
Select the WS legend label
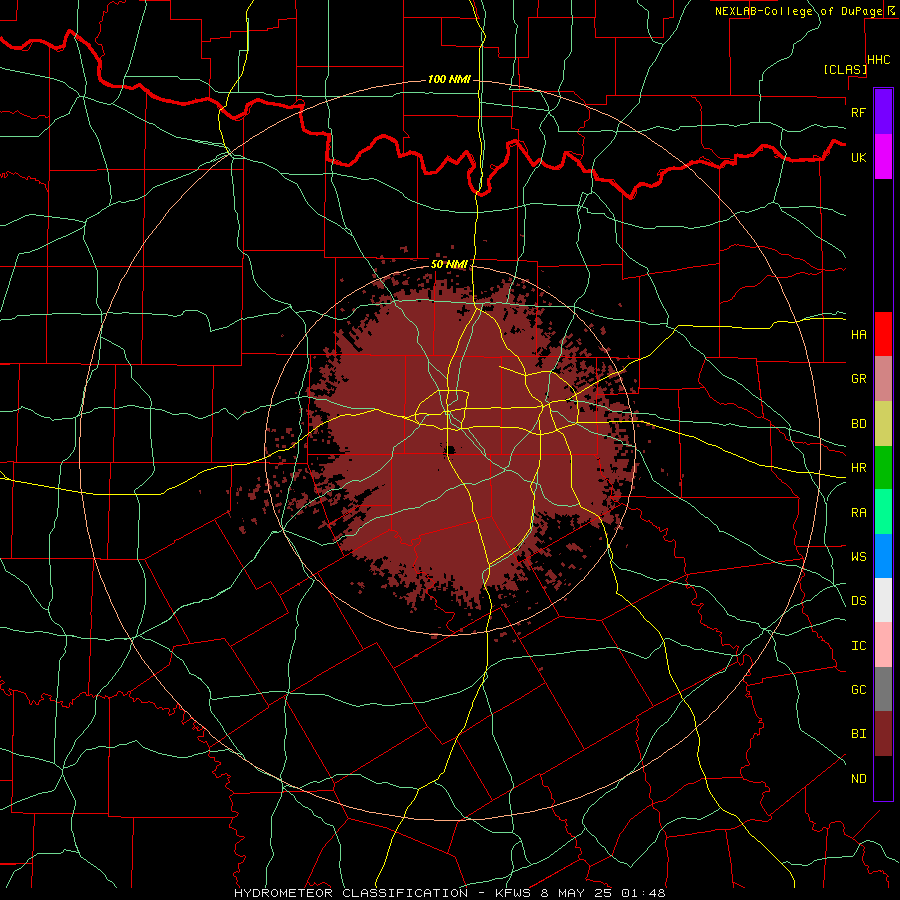(x=858, y=557)
